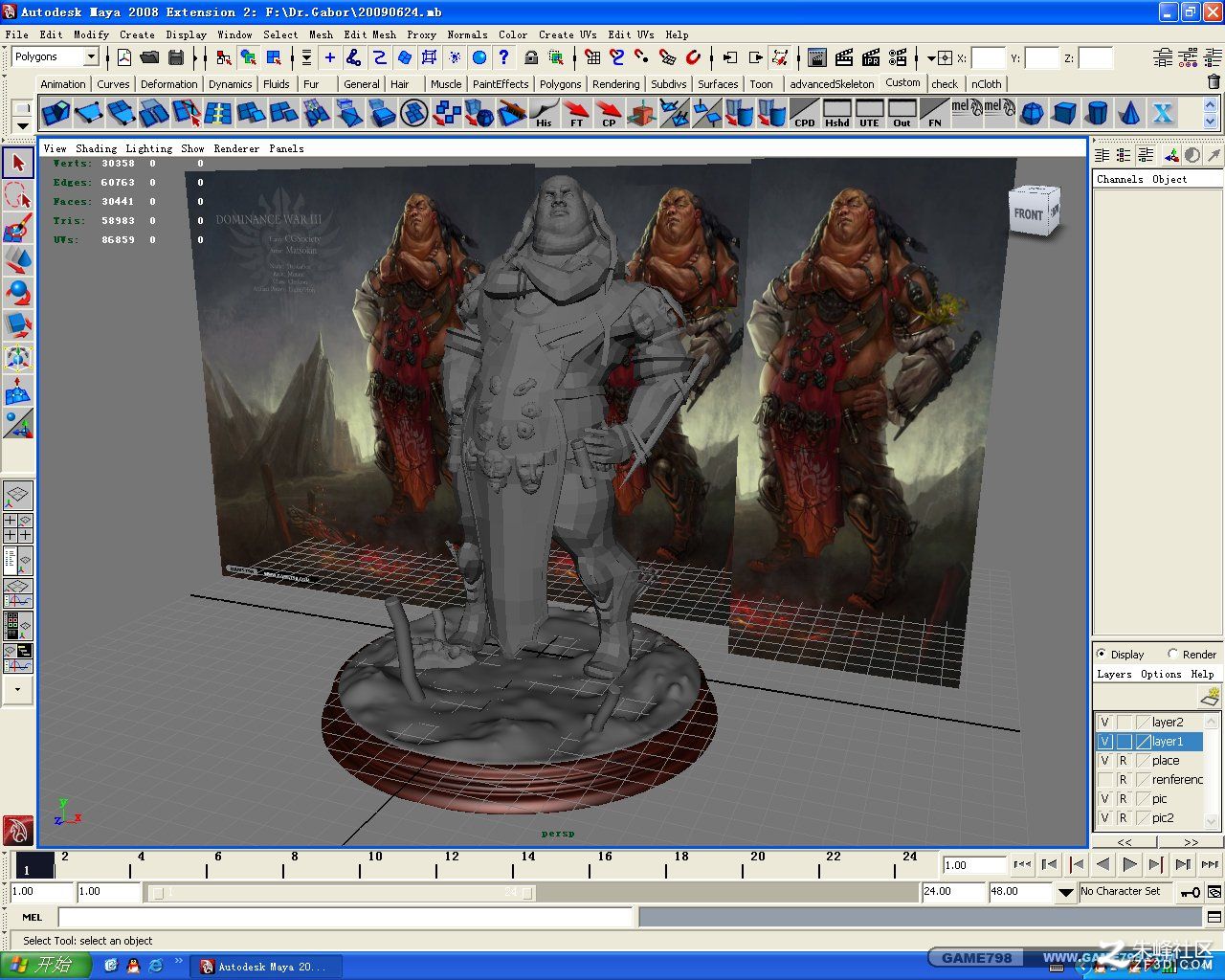The image size is (1225, 980).
Task: Toggle visibility V box of pic layer
Action: (1105, 799)
